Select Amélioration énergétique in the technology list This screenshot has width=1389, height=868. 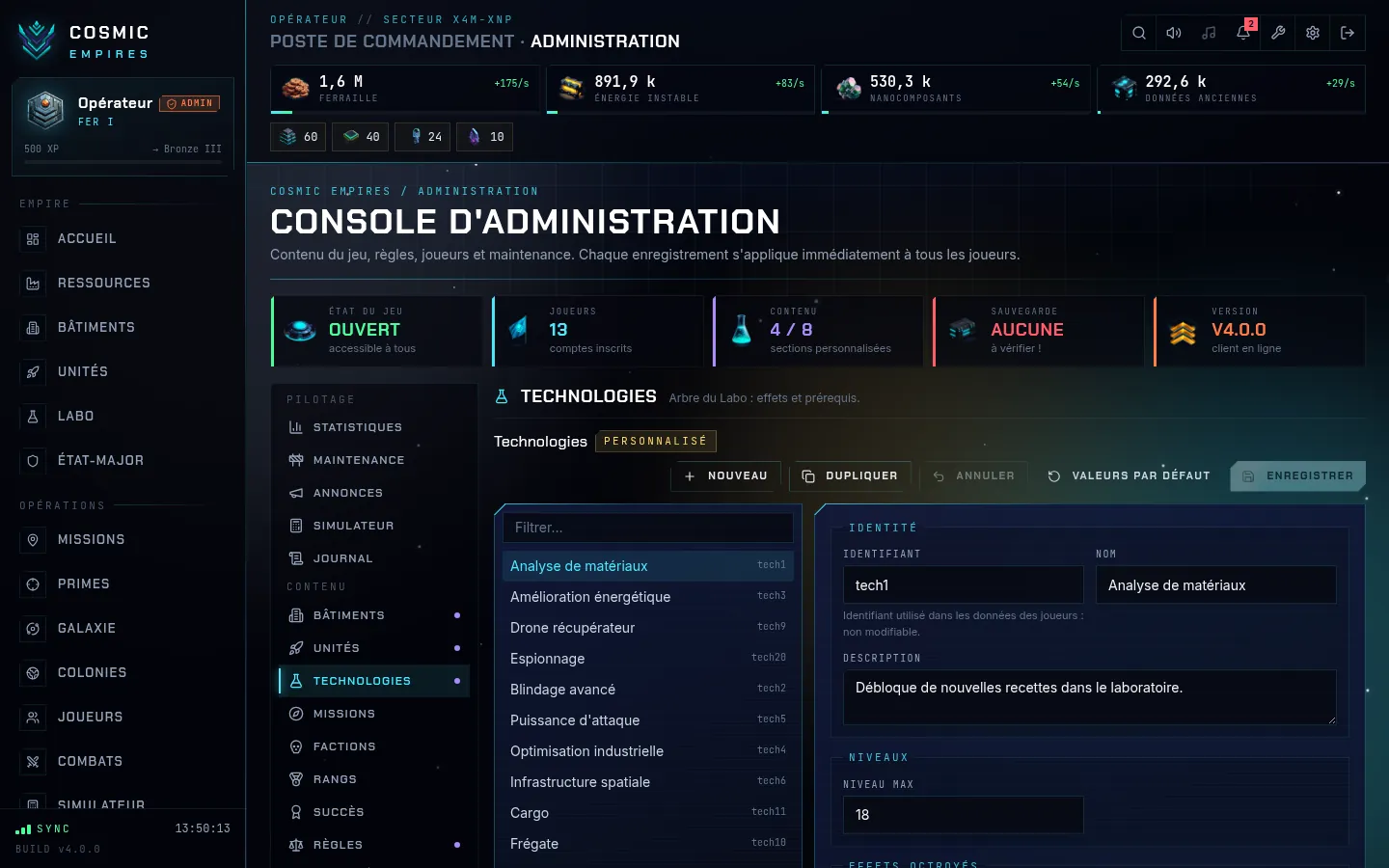click(x=648, y=597)
